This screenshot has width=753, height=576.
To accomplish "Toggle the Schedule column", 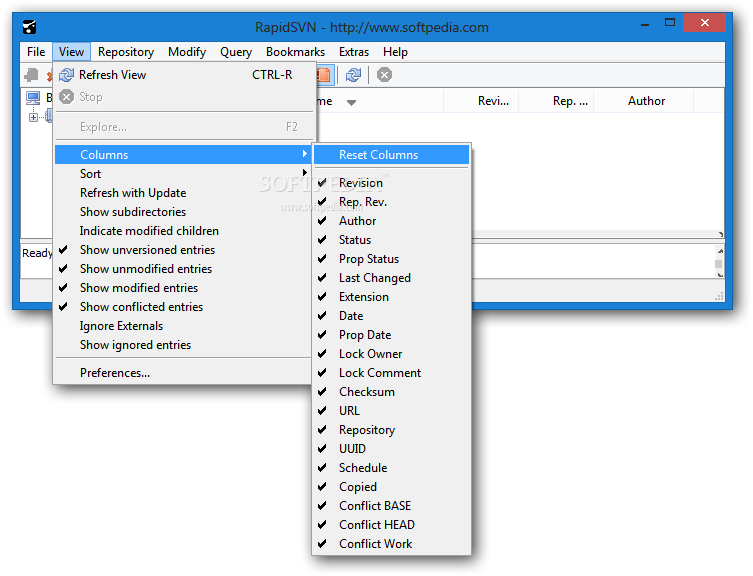I will 391,468.
